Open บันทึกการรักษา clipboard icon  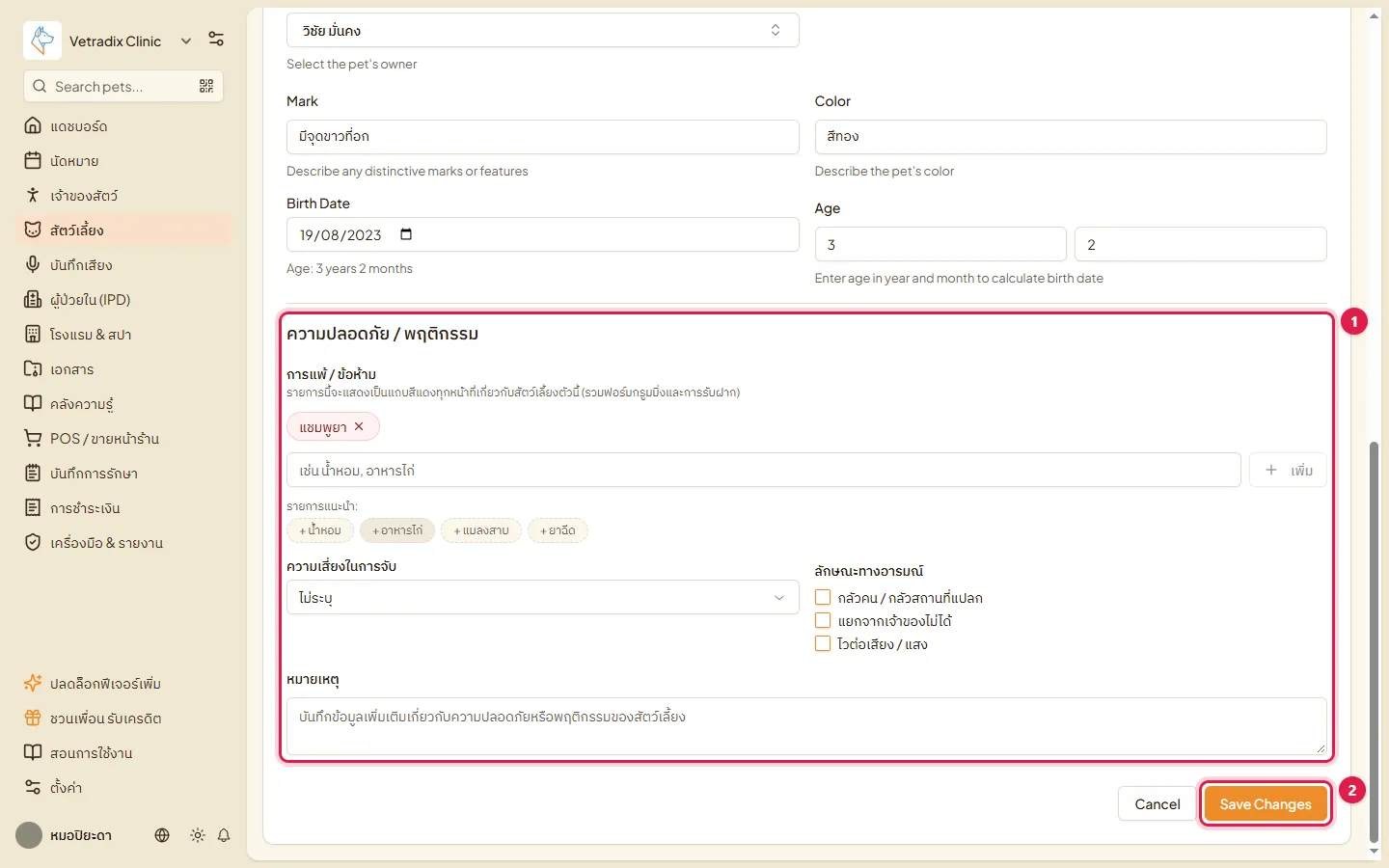(x=33, y=473)
